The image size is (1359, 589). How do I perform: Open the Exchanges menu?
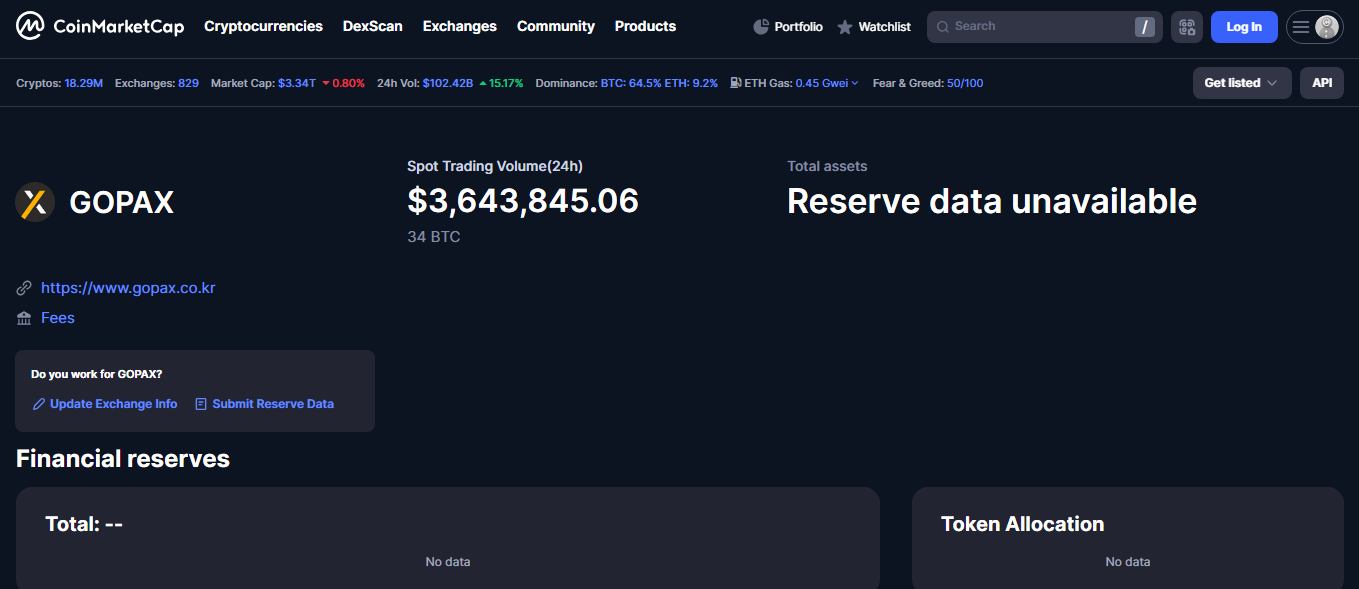click(x=460, y=26)
